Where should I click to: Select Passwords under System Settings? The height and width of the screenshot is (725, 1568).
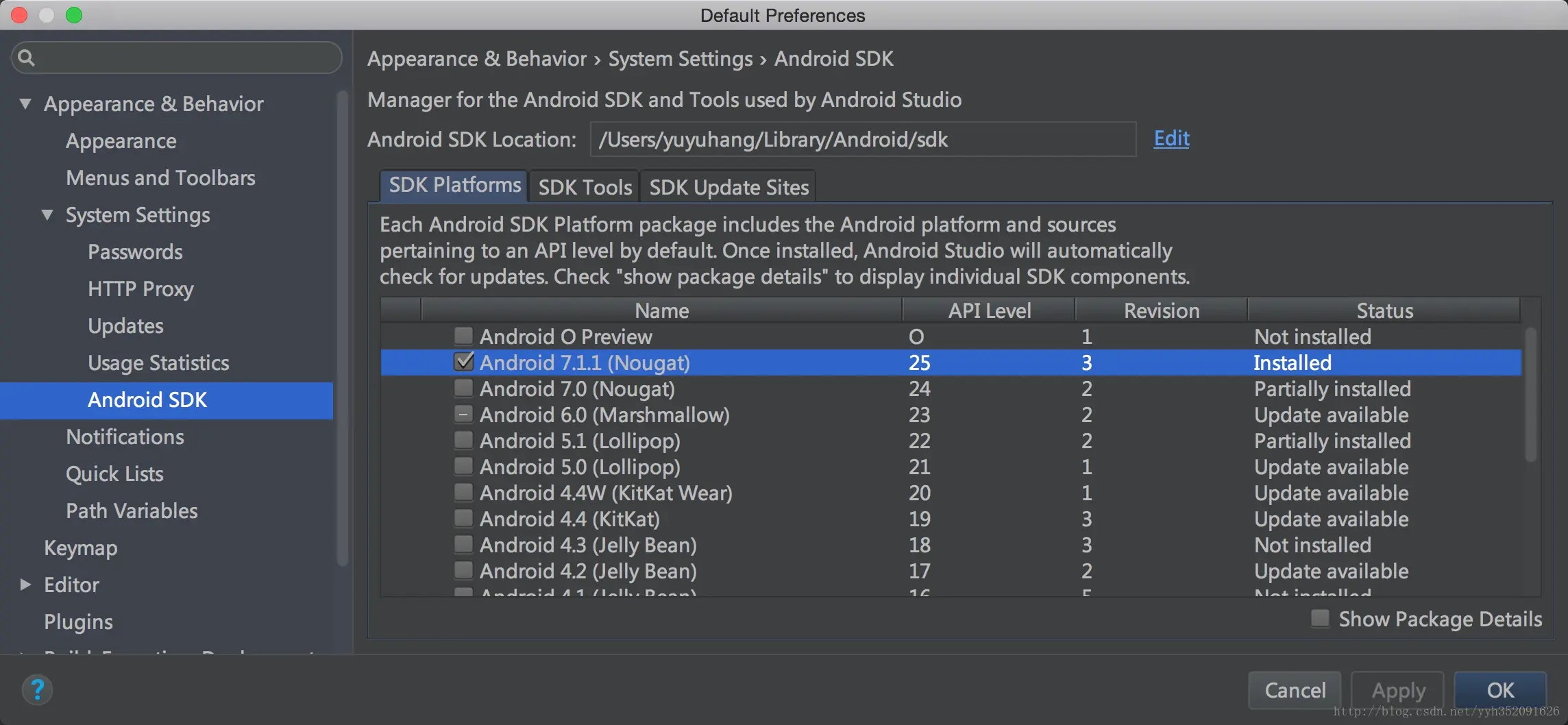135,251
